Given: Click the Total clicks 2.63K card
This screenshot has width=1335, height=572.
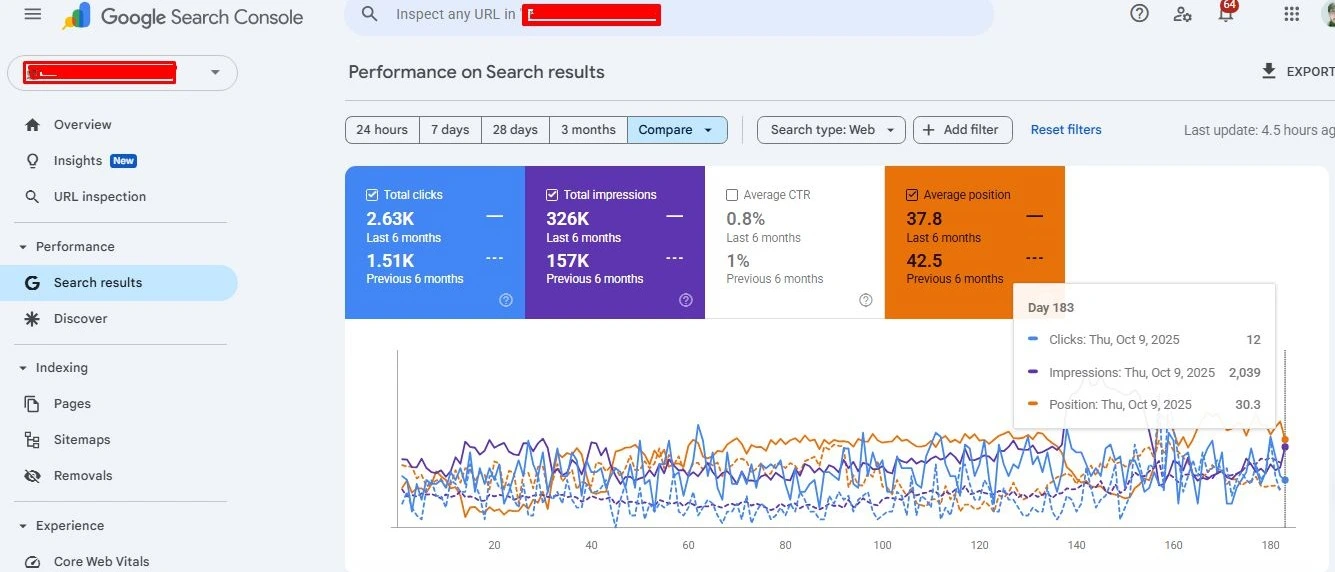Looking at the screenshot, I should [x=435, y=242].
